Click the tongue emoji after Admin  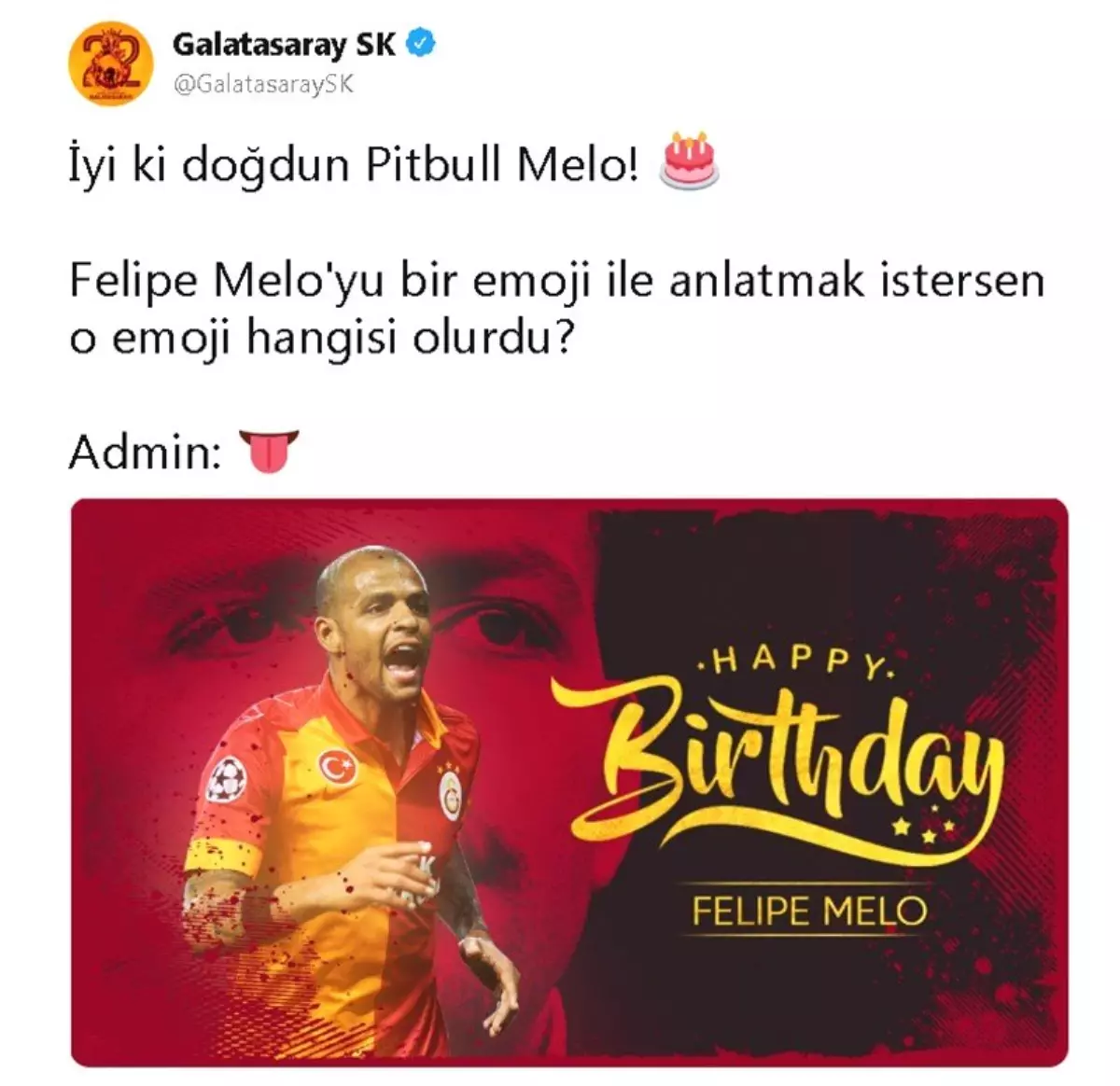click(x=270, y=451)
